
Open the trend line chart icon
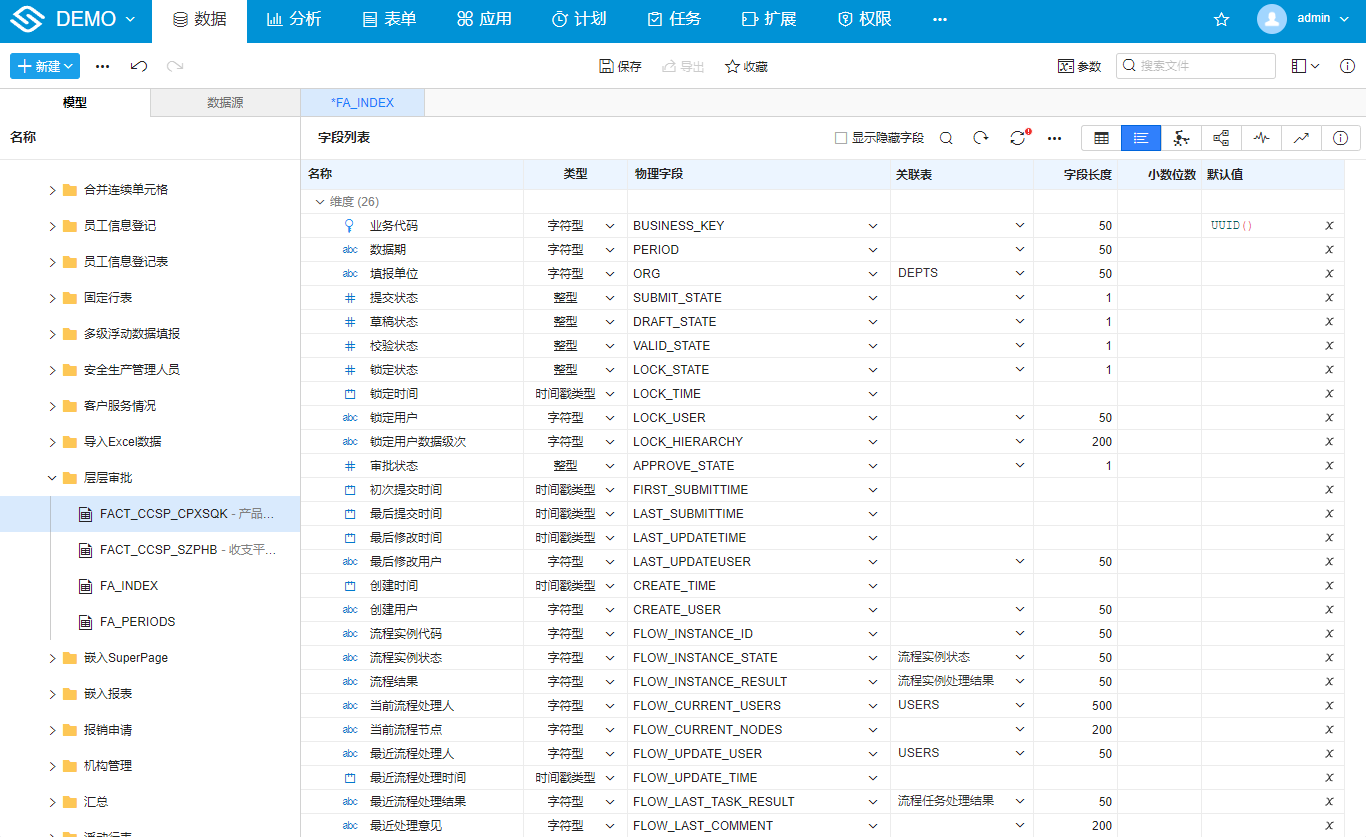[1301, 138]
